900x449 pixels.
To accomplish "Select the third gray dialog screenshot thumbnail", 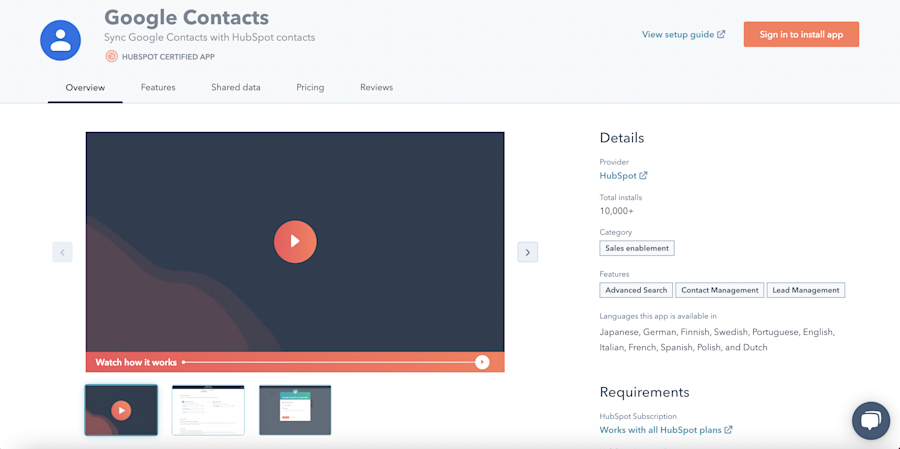I will [x=295, y=410].
